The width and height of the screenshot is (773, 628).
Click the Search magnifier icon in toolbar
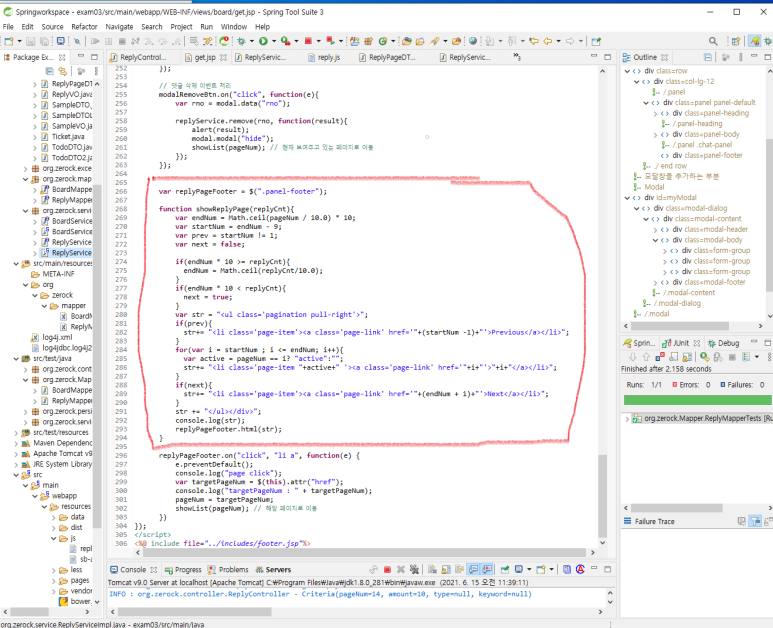coord(713,41)
